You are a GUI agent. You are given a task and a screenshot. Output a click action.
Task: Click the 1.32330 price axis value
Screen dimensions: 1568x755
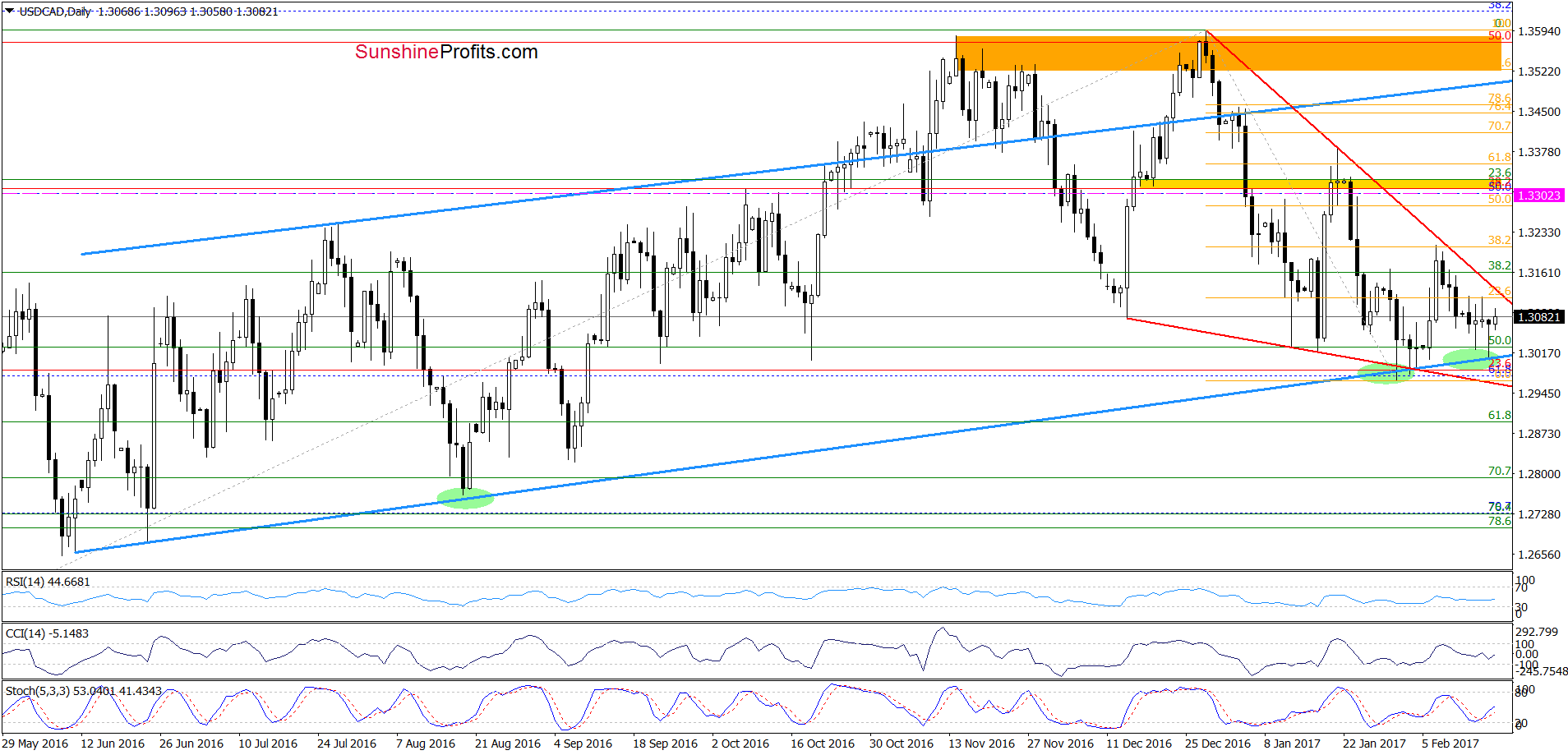click(1539, 232)
